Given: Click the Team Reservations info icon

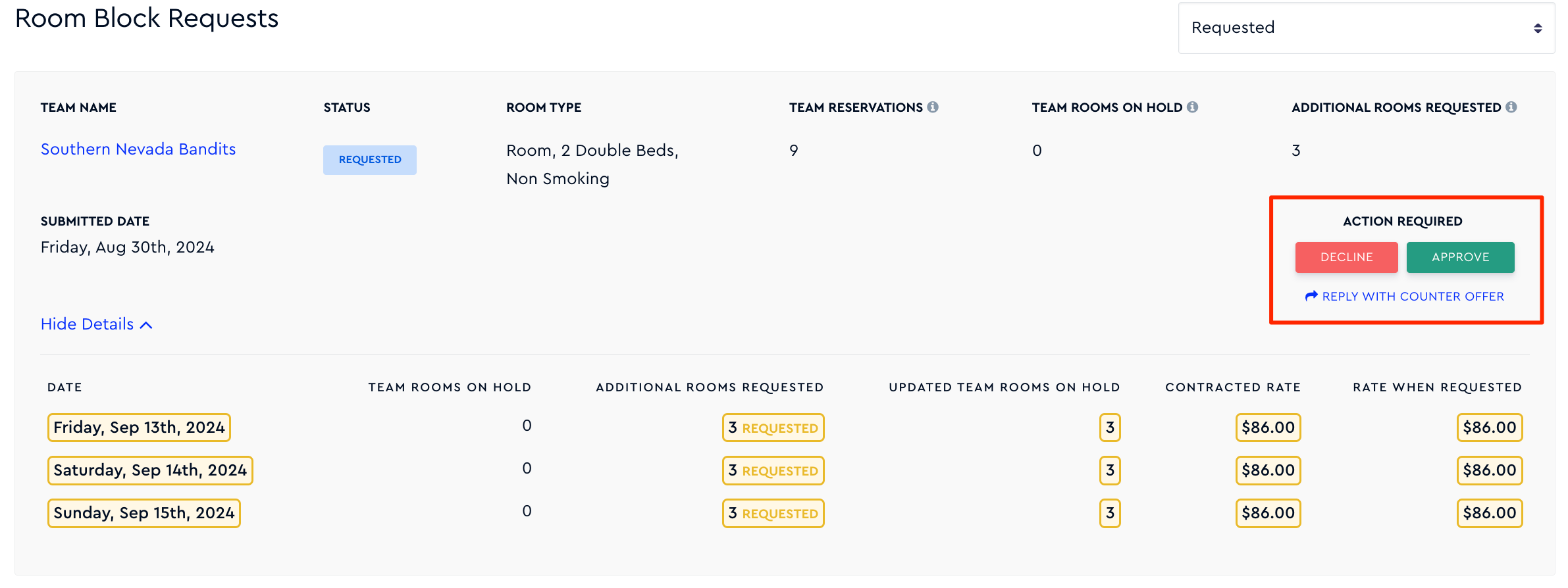Looking at the screenshot, I should 933,107.
